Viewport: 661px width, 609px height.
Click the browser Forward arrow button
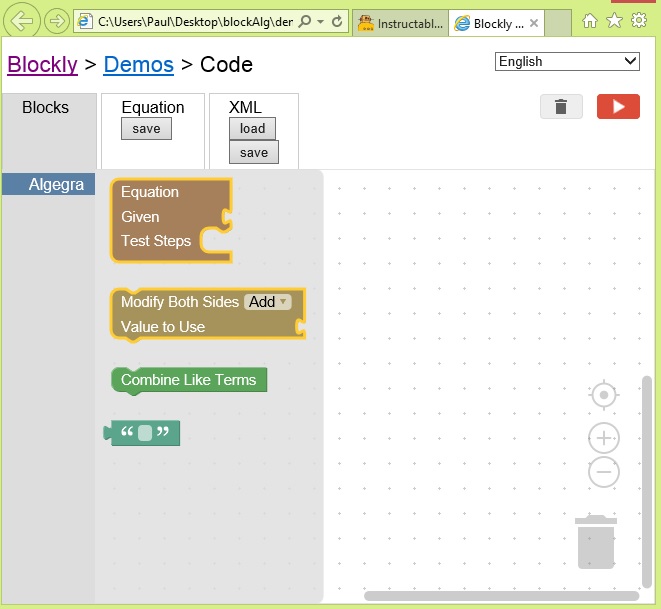56,21
